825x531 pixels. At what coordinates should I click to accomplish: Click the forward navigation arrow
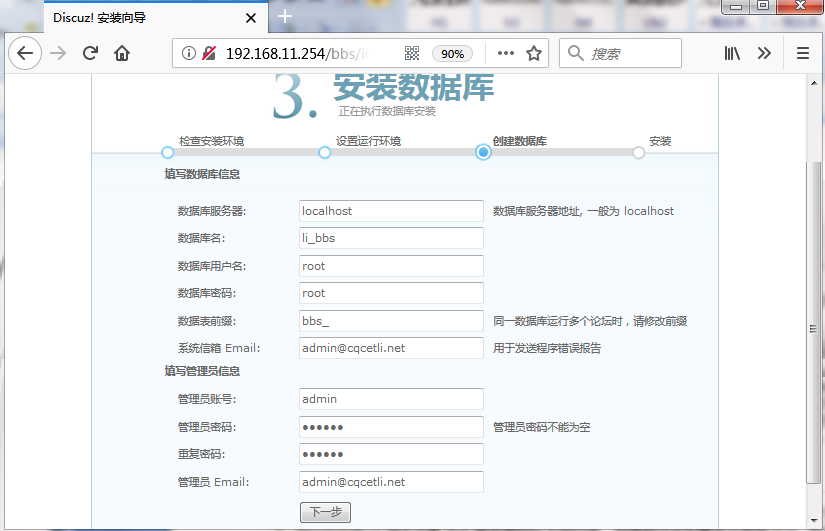58,53
